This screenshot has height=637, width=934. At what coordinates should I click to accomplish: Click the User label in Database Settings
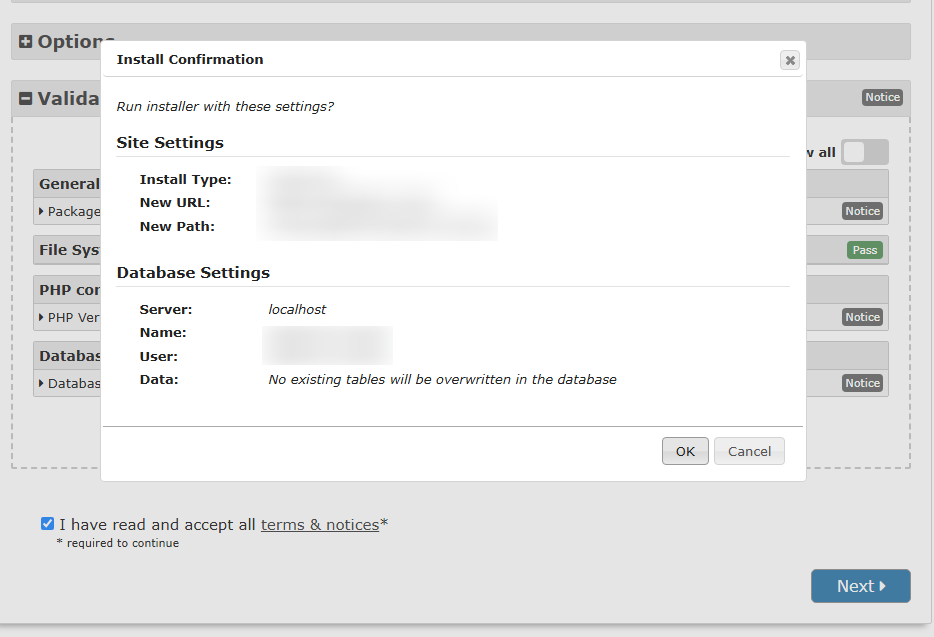click(158, 357)
